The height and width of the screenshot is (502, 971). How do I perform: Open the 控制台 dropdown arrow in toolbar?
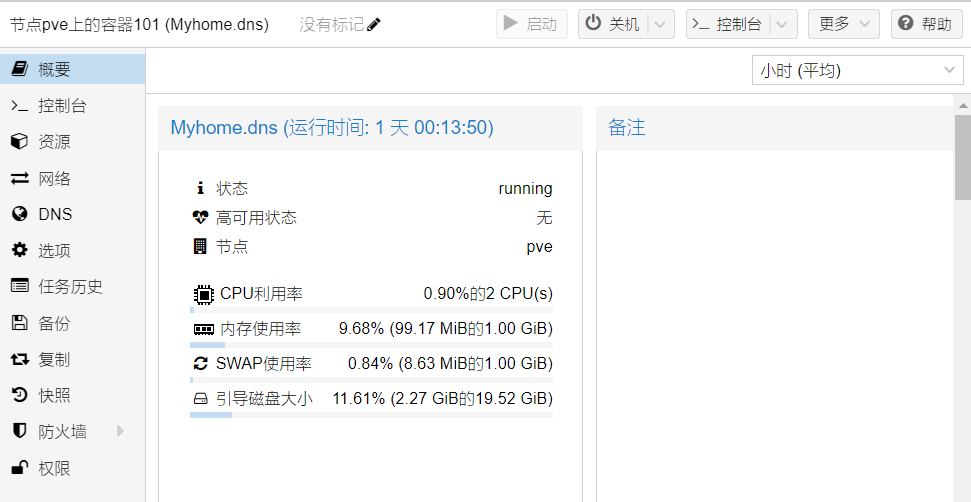click(782, 25)
